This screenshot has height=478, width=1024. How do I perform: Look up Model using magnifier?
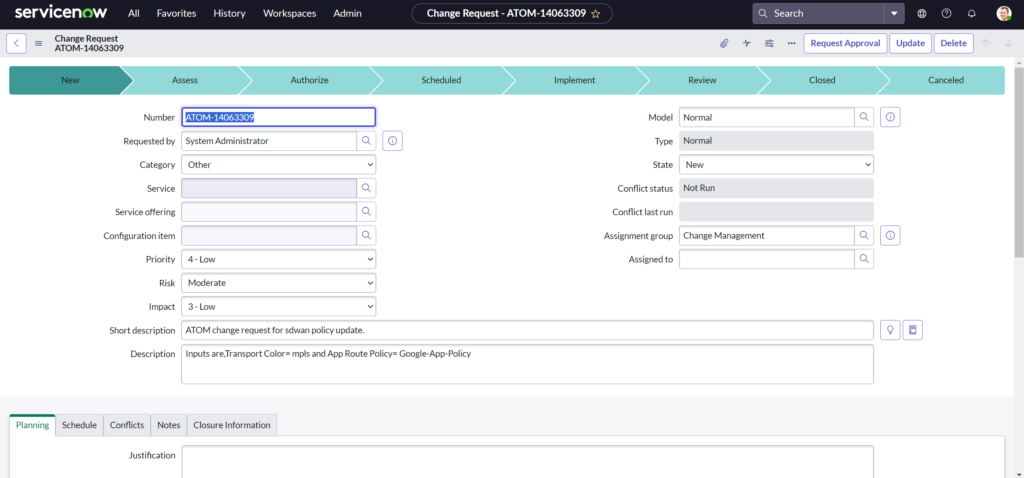pyautogui.click(x=864, y=118)
